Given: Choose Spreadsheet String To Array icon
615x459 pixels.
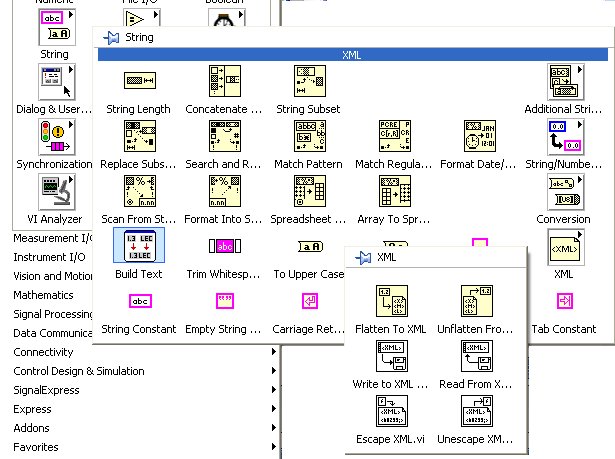Looking at the screenshot, I should click(310, 191).
